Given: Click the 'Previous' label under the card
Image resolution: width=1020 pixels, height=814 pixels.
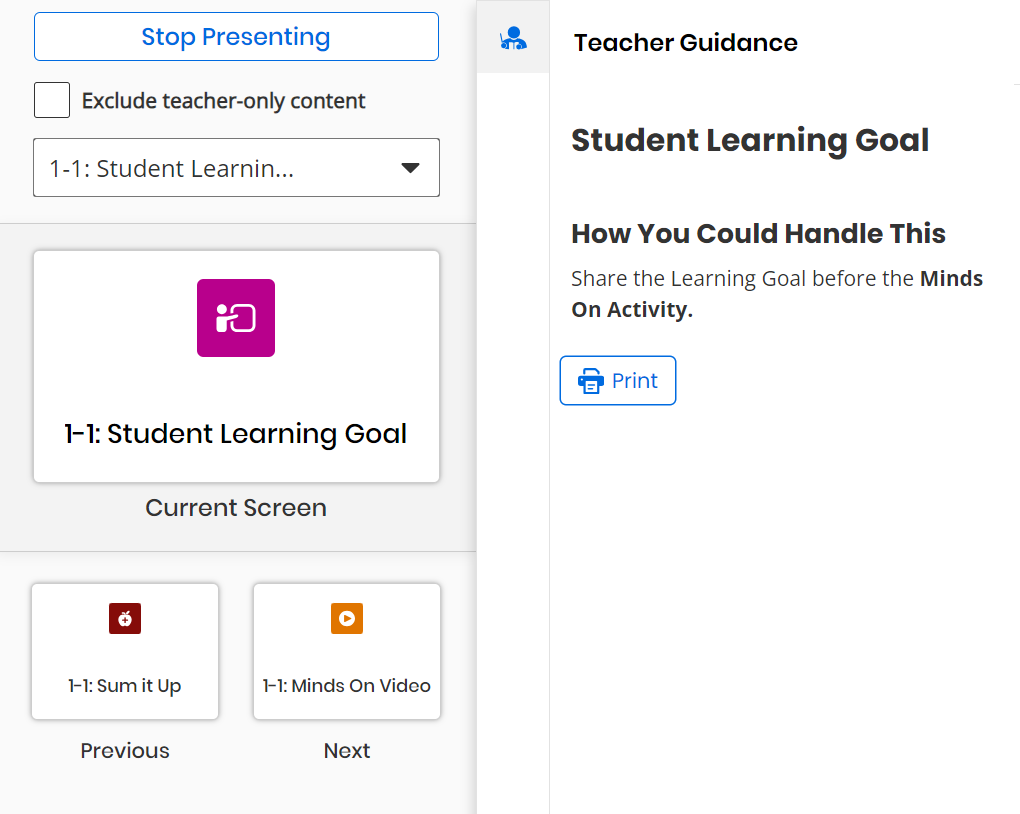Looking at the screenshot, I should [125, 751].
